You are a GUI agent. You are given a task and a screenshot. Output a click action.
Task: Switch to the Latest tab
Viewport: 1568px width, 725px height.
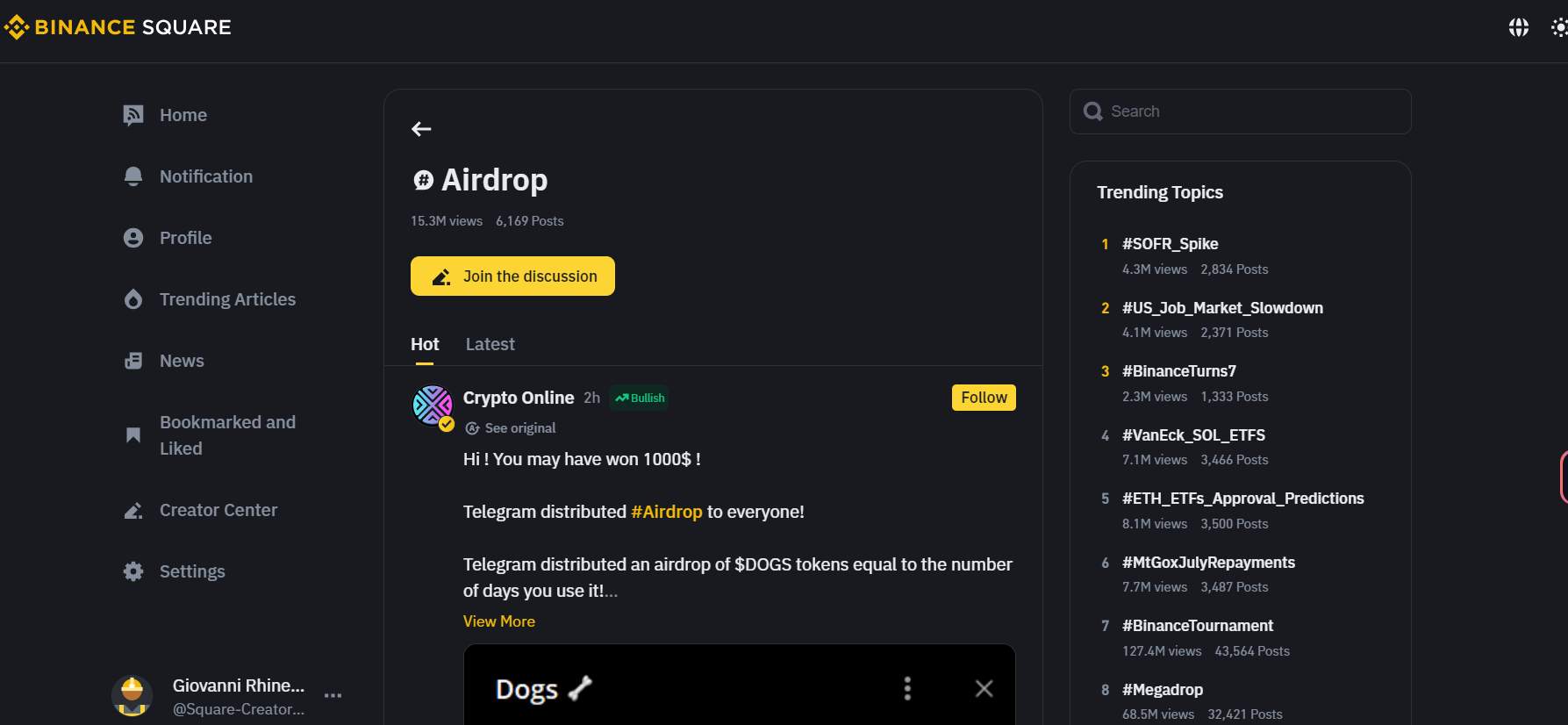(490, 344)
